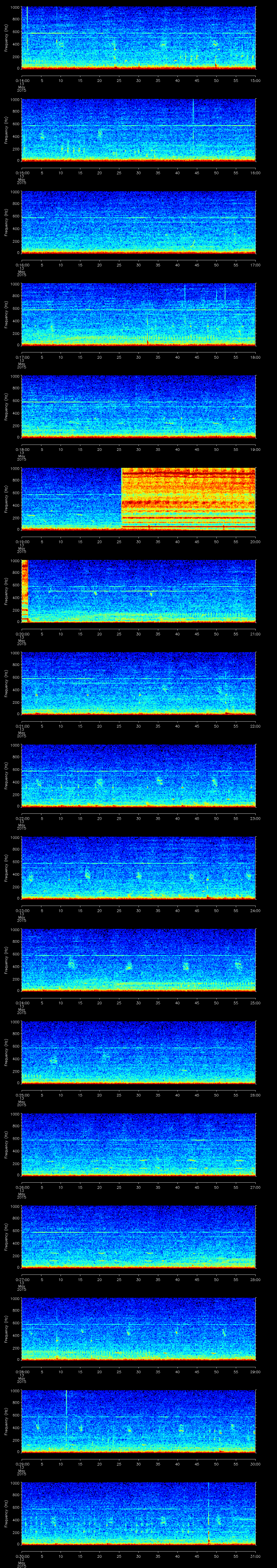This screenshot has height=1568, width=277.
Task: Click the 0:28:00 start time label
Action: click(x=22, y=1371)
